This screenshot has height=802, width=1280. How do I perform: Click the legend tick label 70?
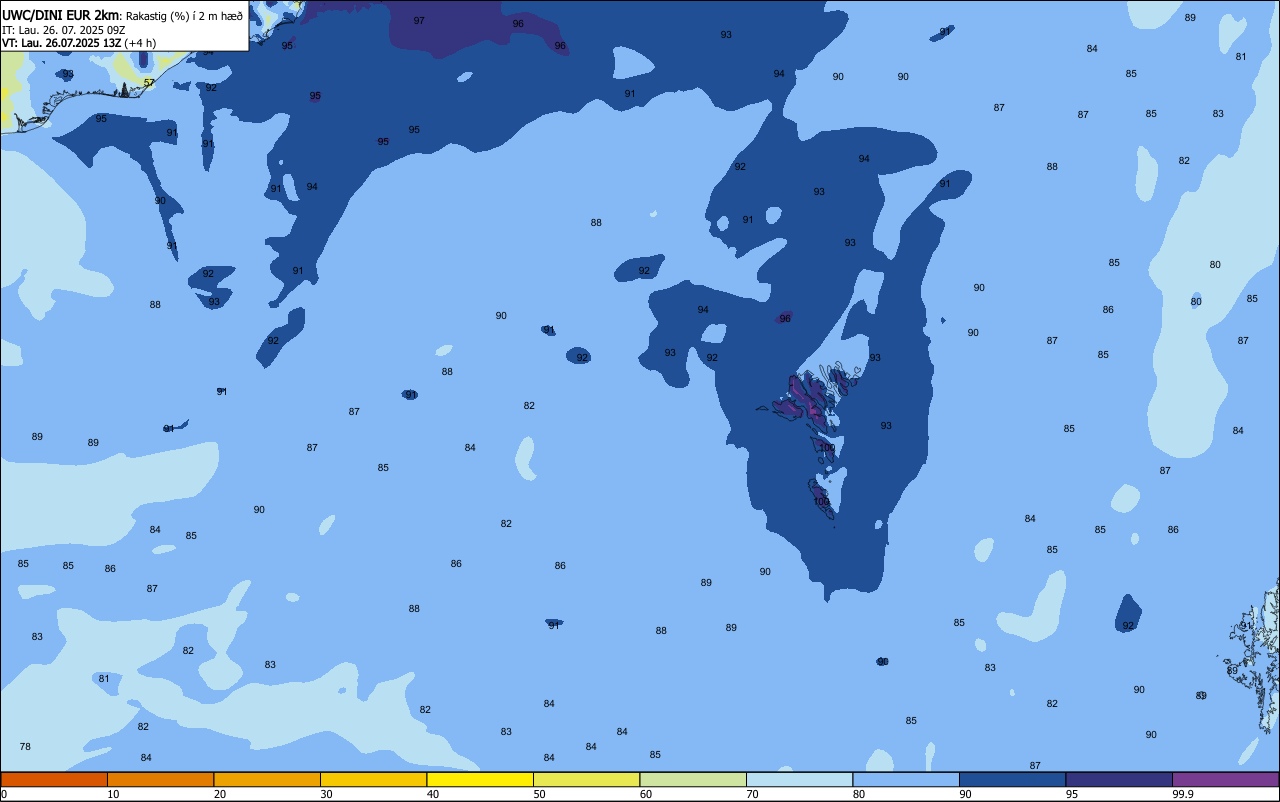coord(753,794)
